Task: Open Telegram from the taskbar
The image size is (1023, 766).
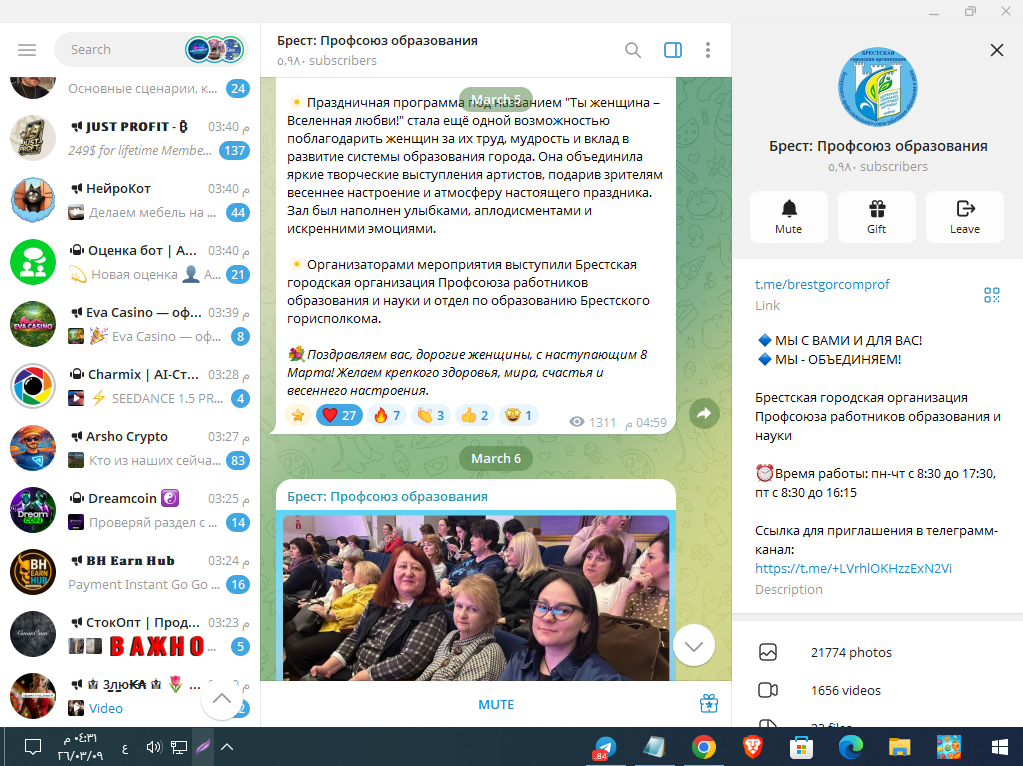Action: (605, 747)
